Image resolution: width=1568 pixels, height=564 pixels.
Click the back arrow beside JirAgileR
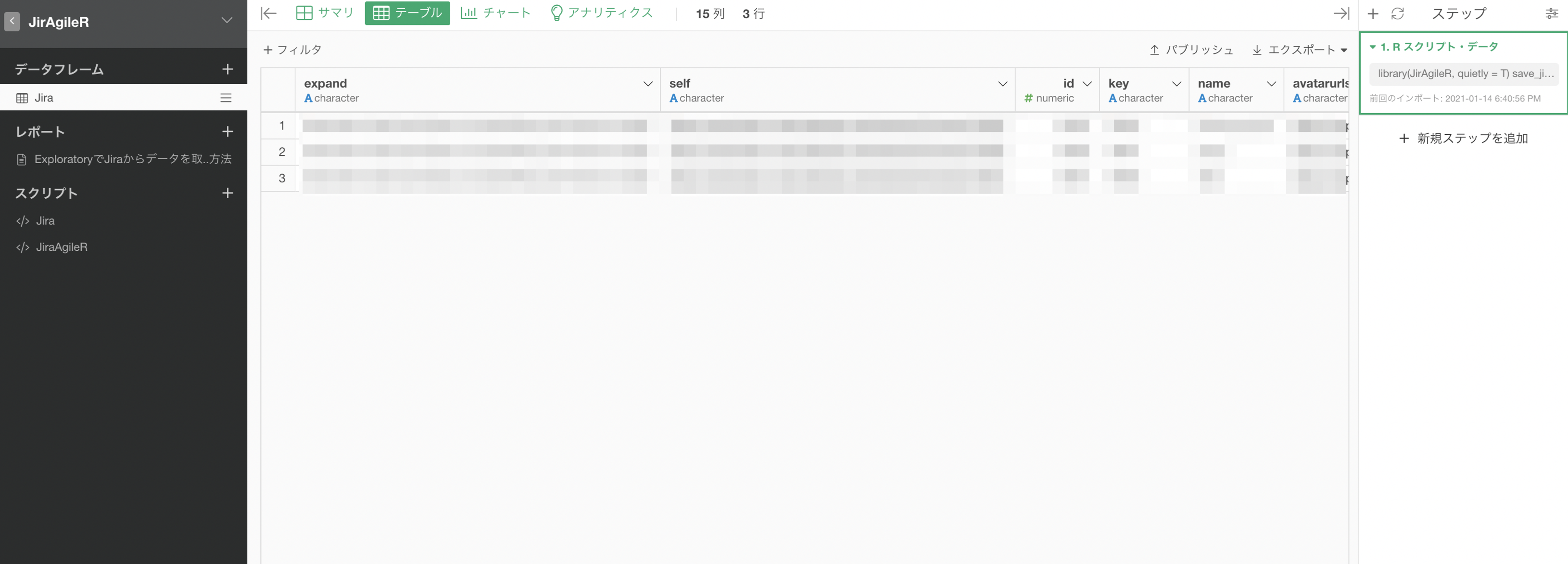[x=12, y=21]
